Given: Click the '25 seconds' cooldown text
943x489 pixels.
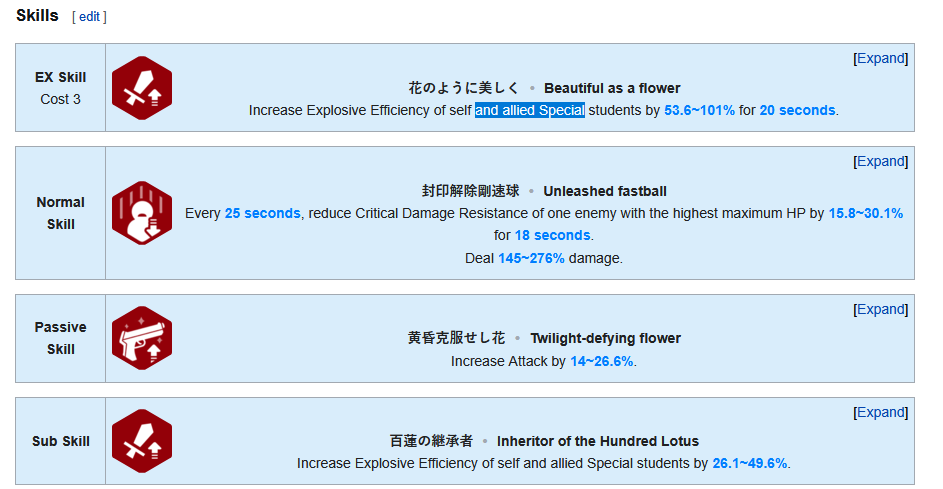Looking at the screenshot, I should coord(262,213).
